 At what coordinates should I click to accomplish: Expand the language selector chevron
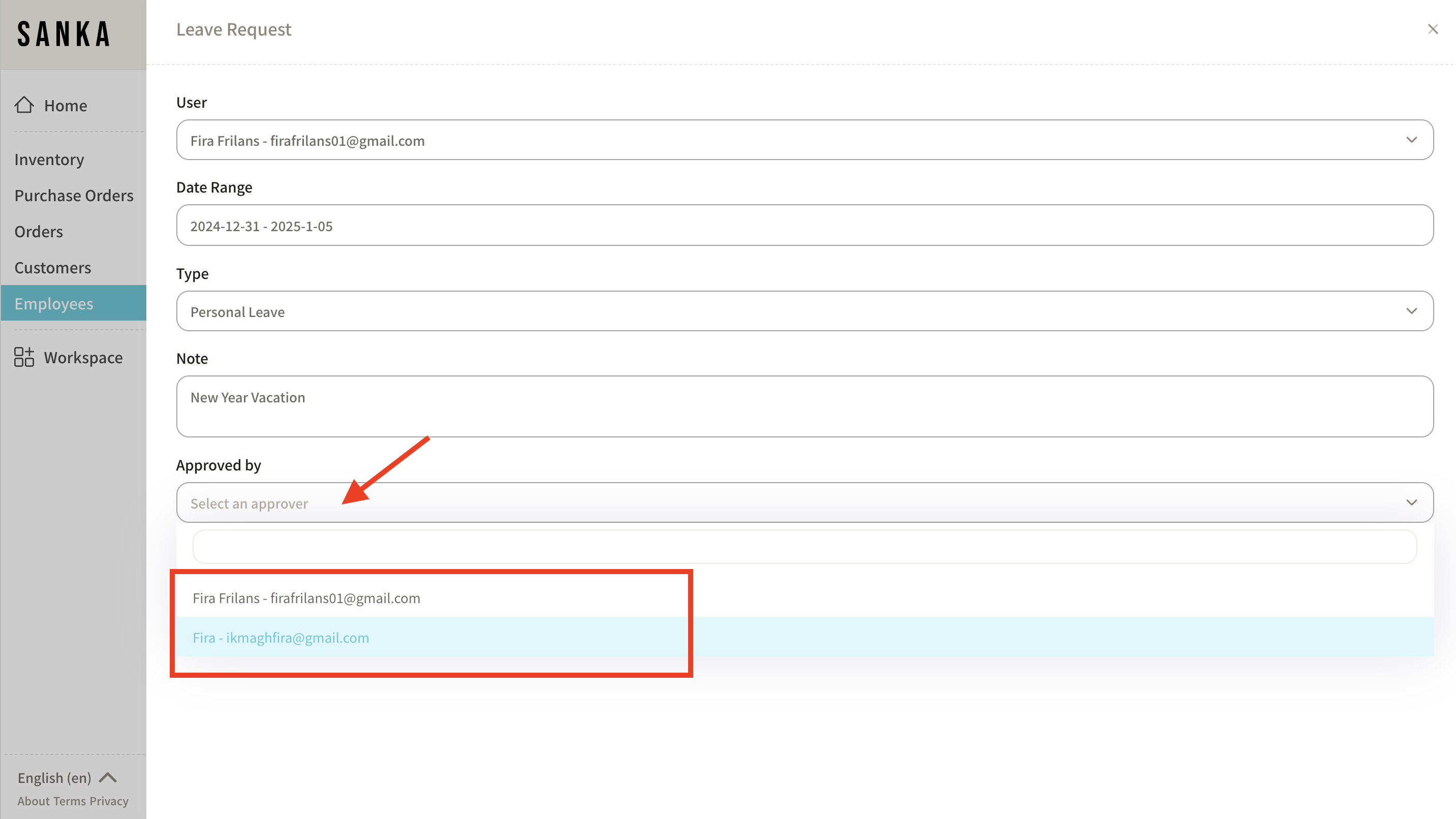coord(108,778)
